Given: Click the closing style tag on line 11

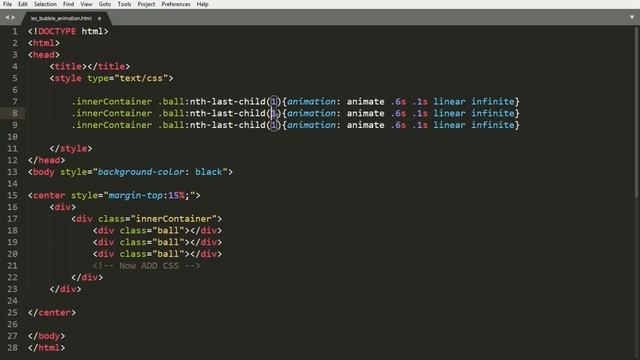Looking at the screenshot, I should click(71, 149).
